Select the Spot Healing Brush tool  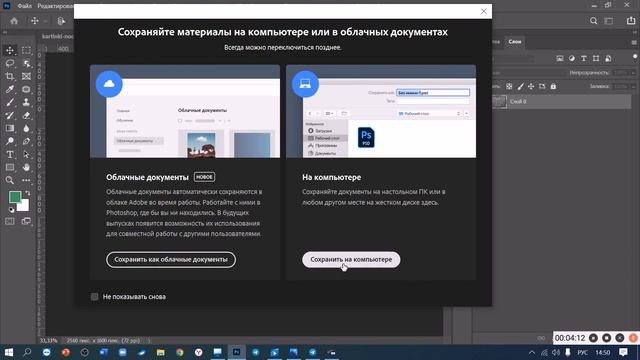[26, 89]
